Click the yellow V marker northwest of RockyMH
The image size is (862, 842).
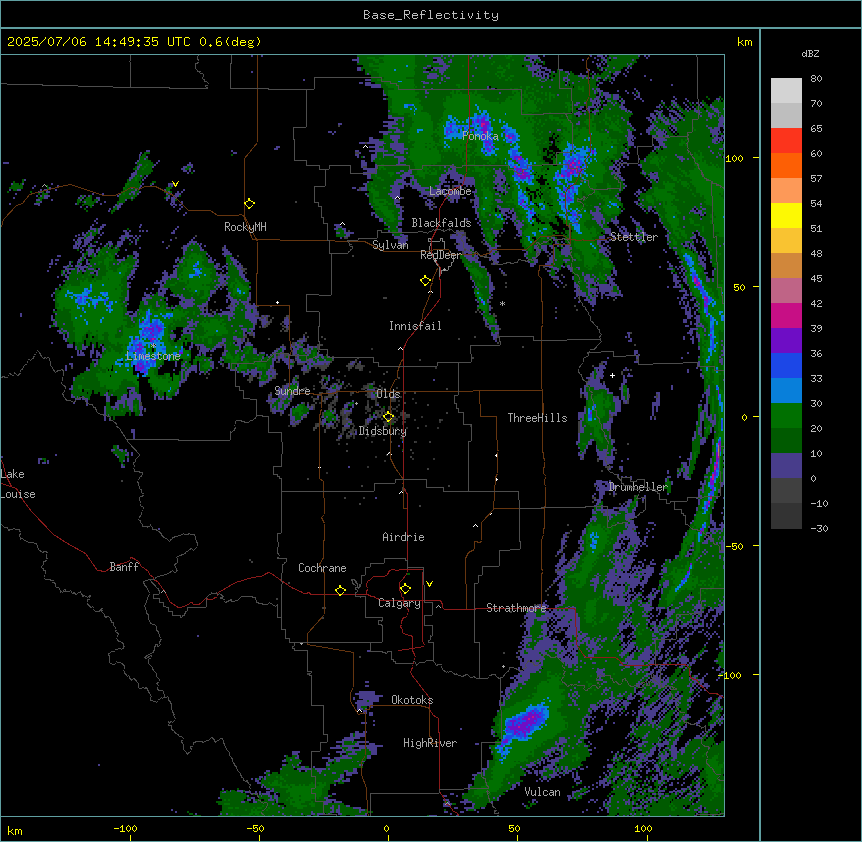click(175, 184)
